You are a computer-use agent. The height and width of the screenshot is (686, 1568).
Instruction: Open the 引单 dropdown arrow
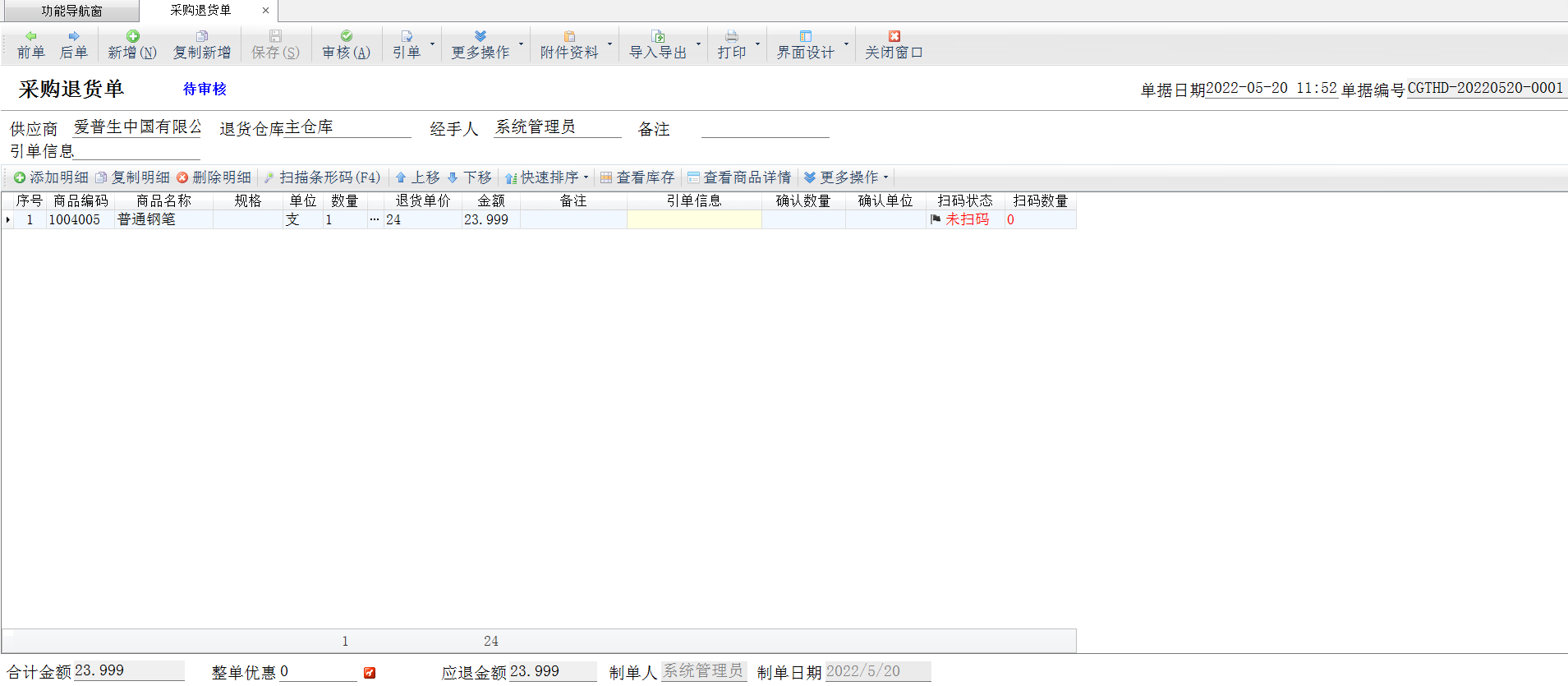point(432,44)
